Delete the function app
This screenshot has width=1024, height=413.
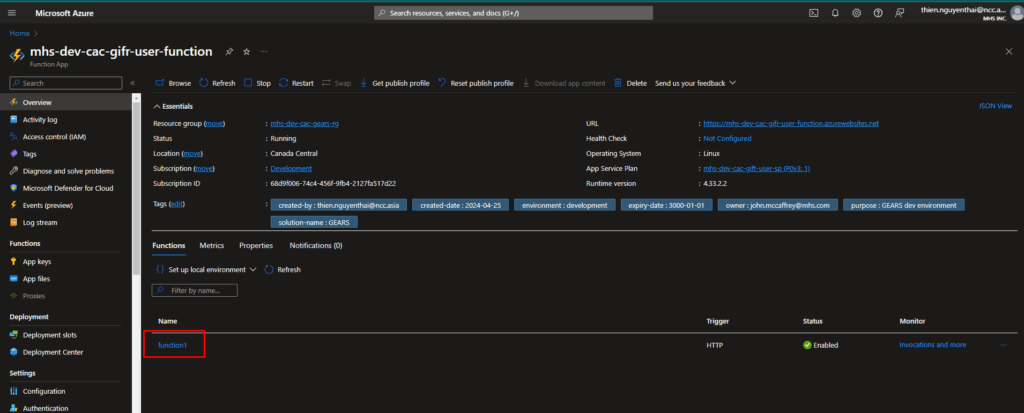(x=630, y=83)
